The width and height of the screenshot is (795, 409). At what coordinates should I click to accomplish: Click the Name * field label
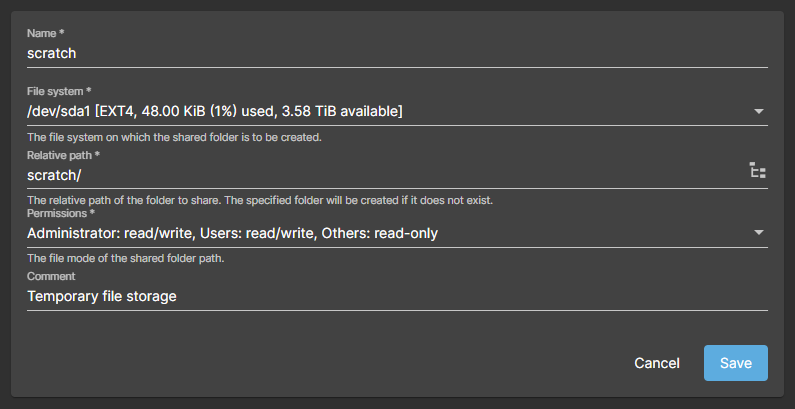tap(46, 33)
